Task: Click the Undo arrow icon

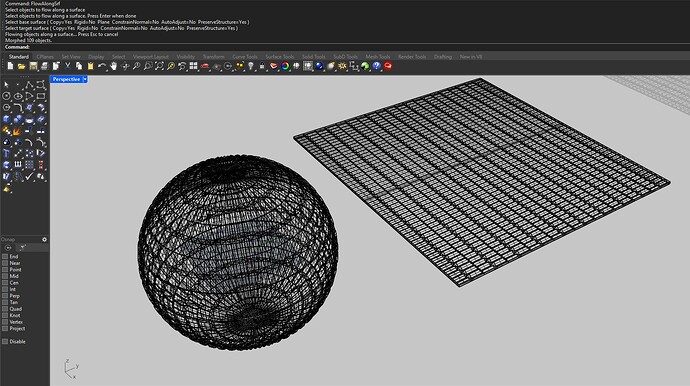Action: click(x=102, y=66)
